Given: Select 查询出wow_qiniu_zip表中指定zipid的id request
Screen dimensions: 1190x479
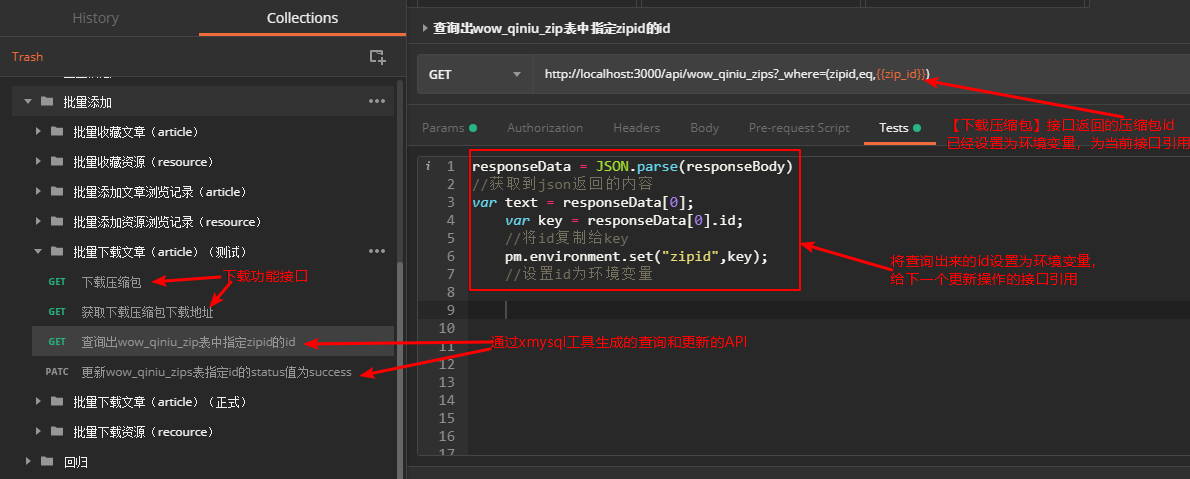Looking at the screenshot, I should coord(212,342).
